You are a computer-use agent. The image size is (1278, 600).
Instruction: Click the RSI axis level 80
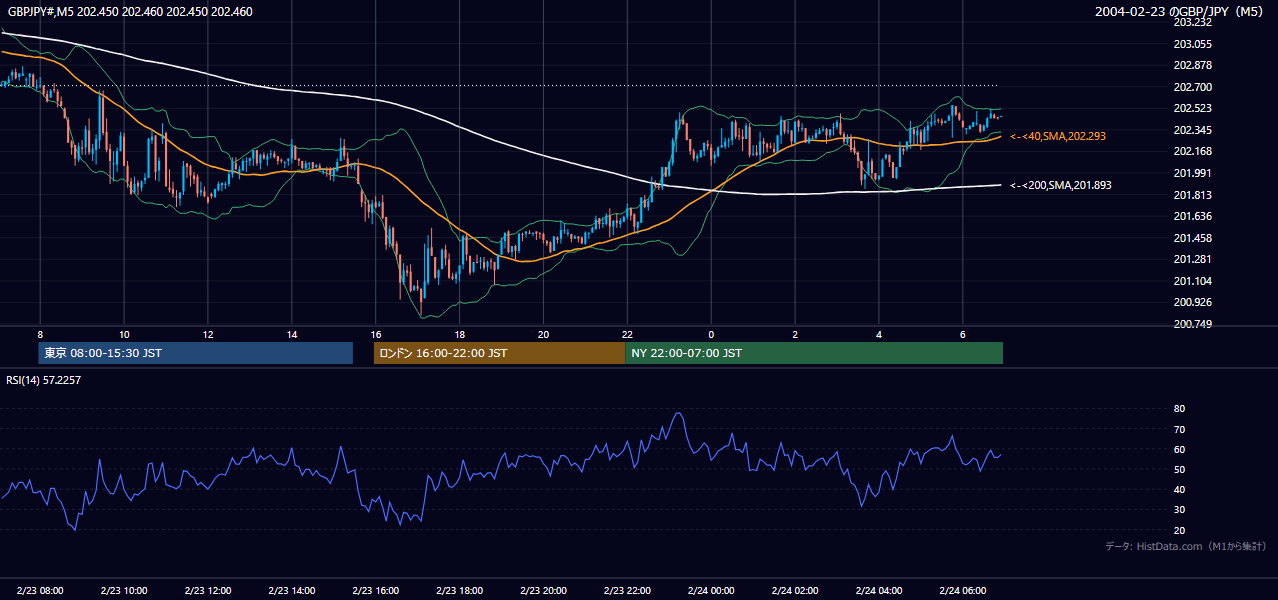1179,409
